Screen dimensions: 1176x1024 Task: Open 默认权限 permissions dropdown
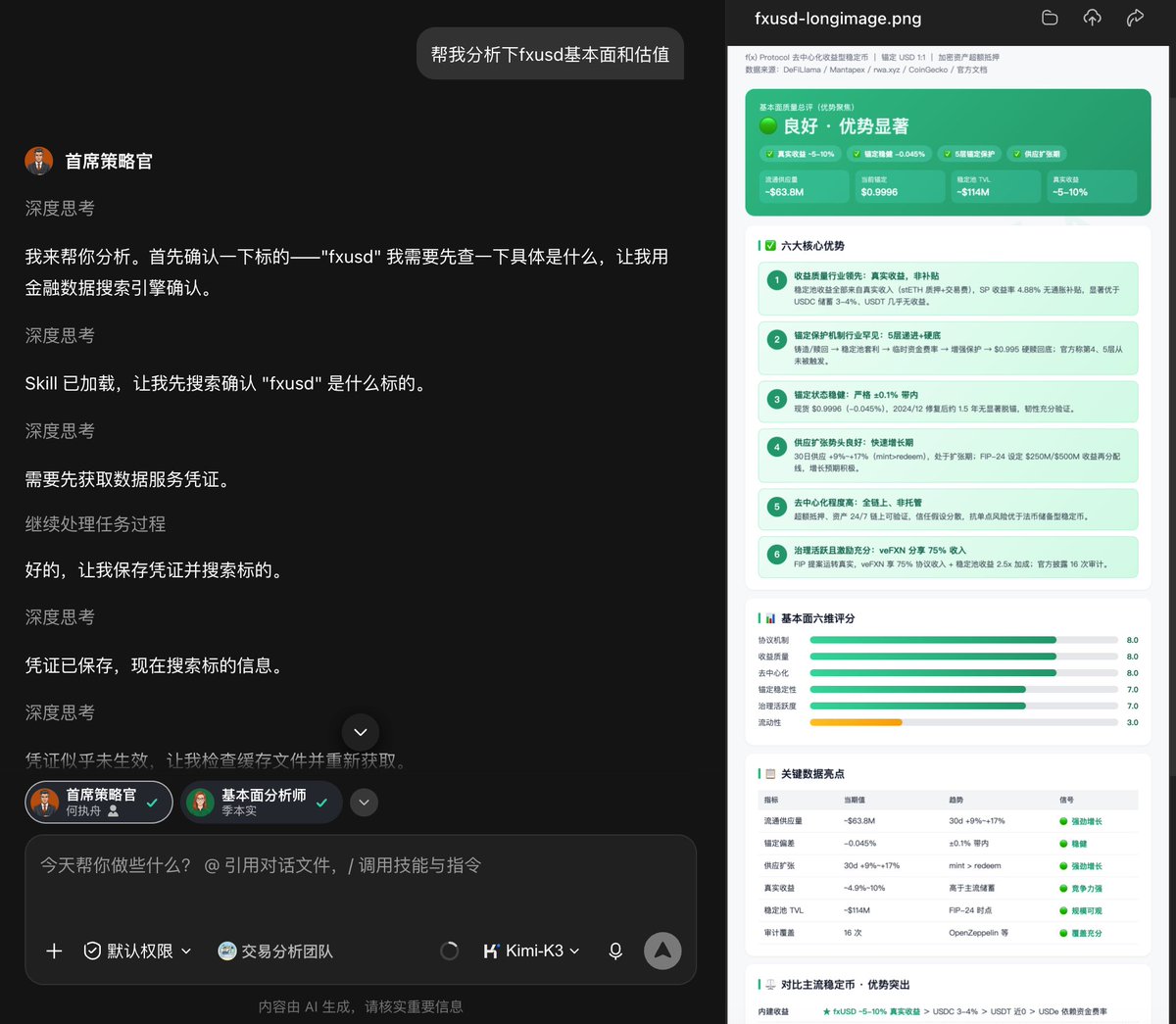pos(137,951)
